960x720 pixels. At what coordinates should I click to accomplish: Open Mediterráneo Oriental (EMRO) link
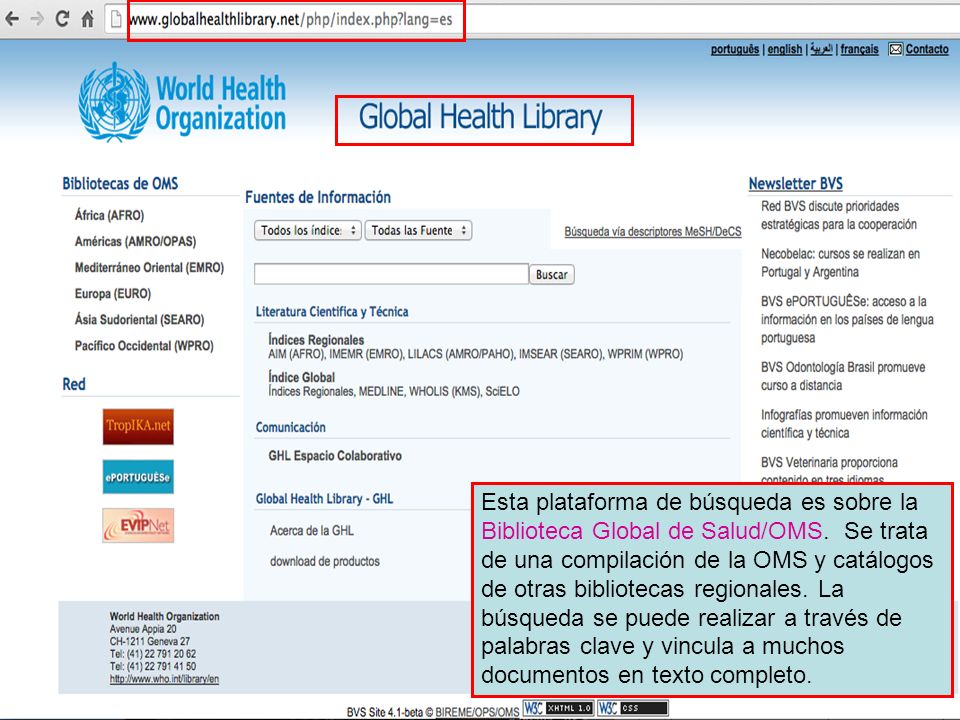(149, 268)
